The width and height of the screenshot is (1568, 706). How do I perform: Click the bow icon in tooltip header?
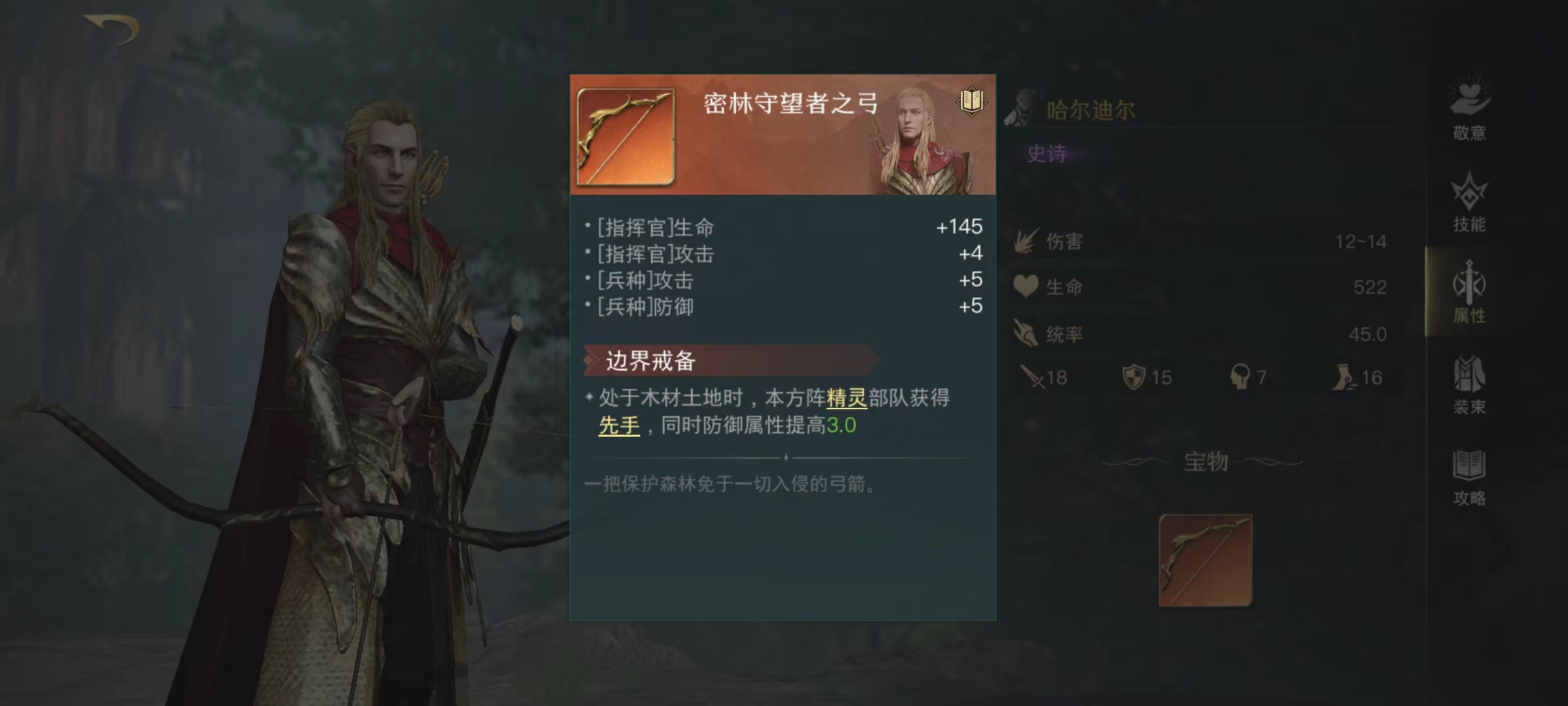point(626,137)
